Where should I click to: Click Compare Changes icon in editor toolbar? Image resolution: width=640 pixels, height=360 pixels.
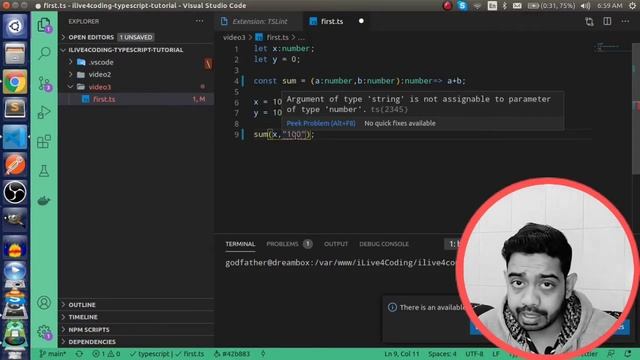589,21
